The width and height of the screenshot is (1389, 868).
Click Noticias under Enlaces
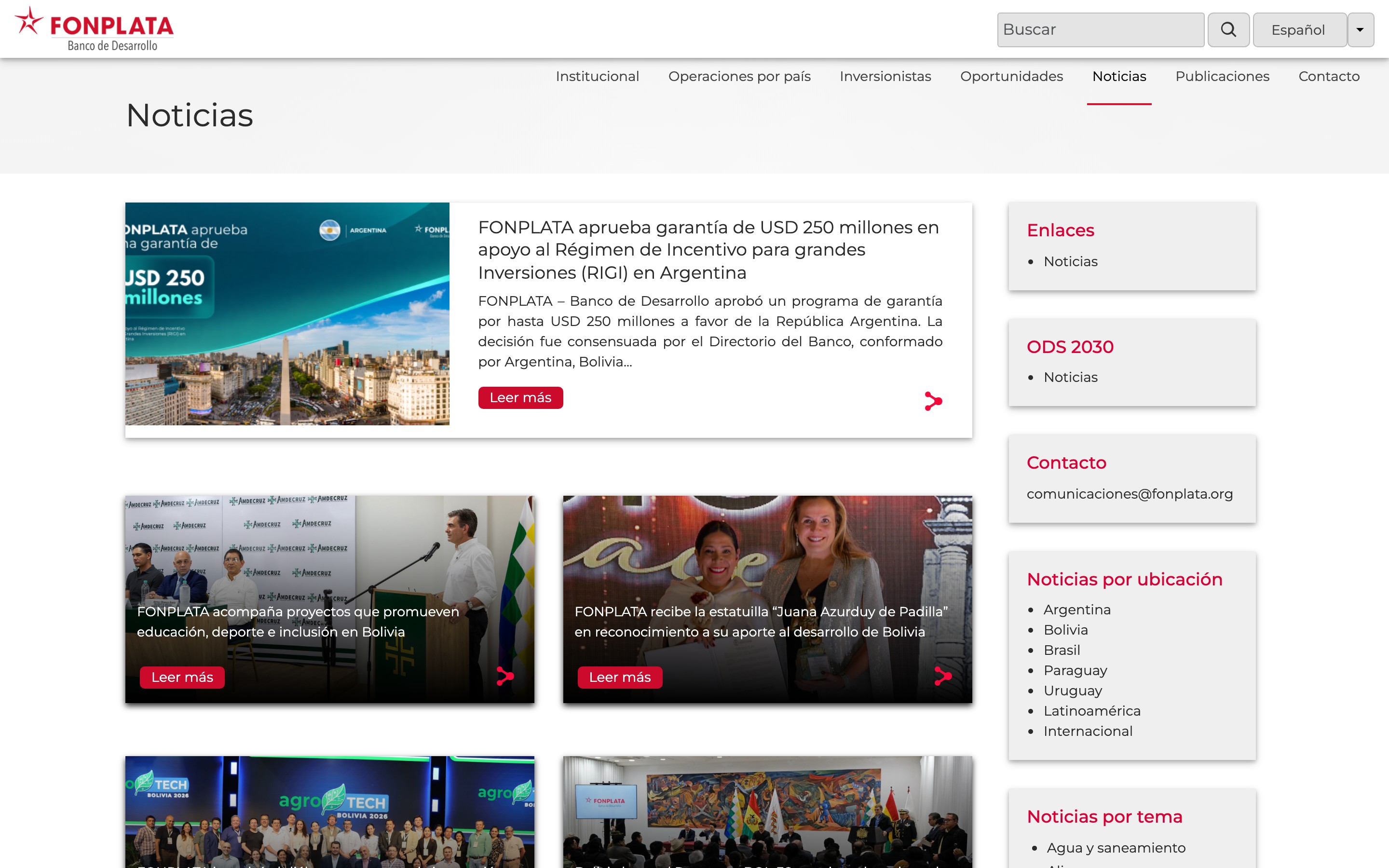1071,261
